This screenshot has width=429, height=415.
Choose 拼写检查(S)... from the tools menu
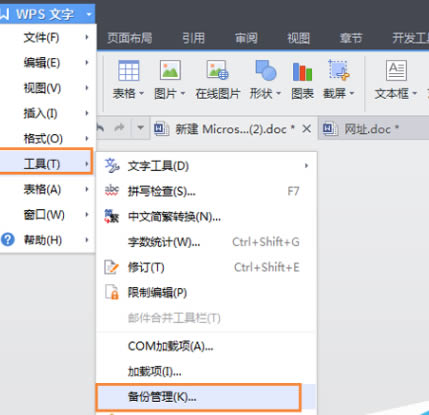click(x=207, y=191)
